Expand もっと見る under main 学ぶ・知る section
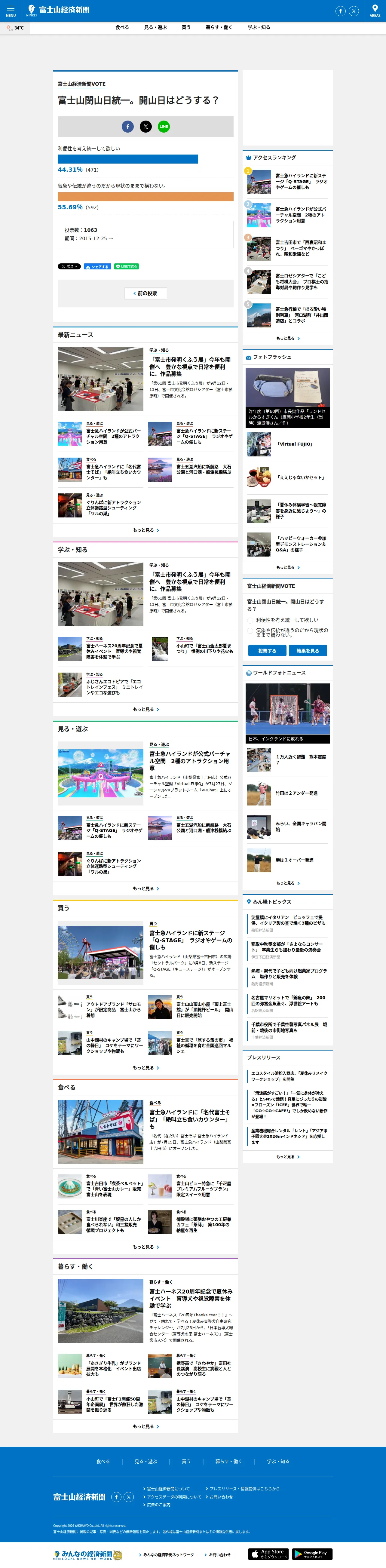 pyautogui.click(x=146, y=709)
